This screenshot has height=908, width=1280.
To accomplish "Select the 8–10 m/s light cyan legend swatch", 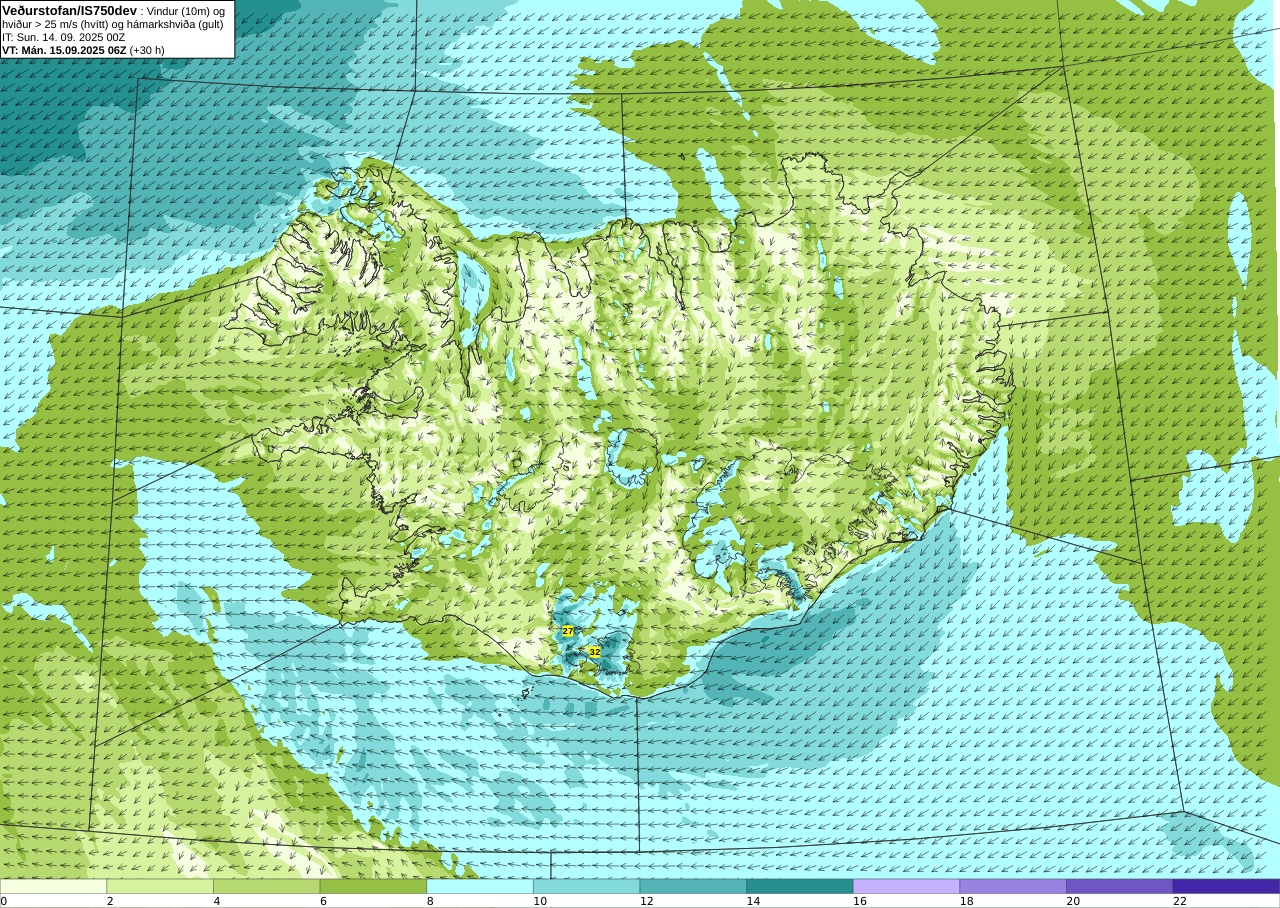I will point(480,886).
